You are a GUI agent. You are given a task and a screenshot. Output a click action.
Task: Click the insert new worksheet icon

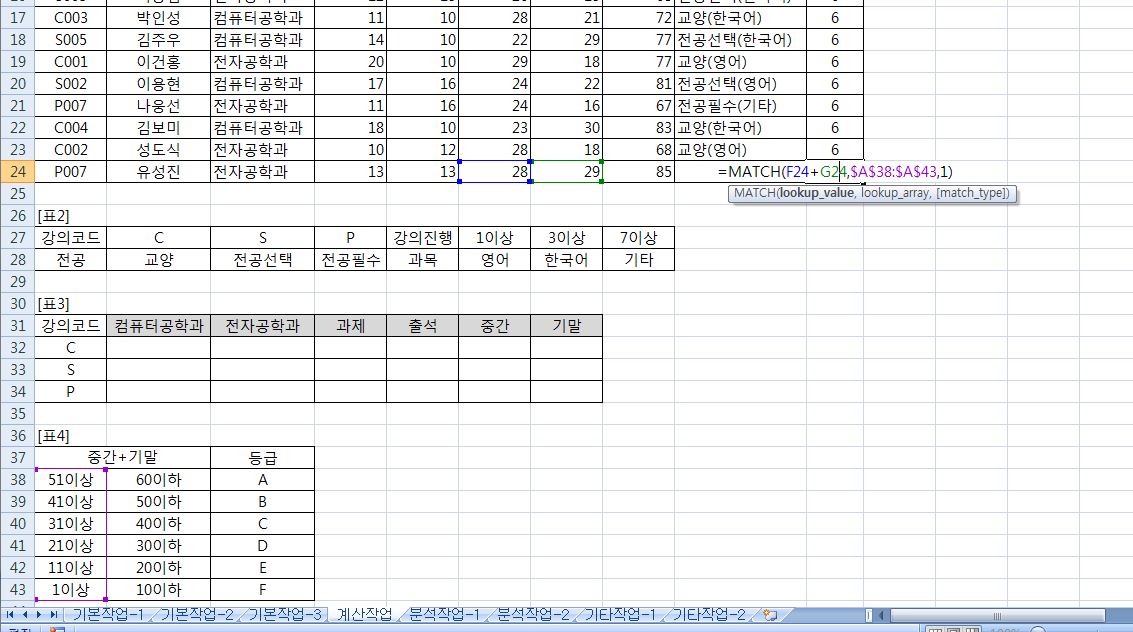(x=769, y=614)
